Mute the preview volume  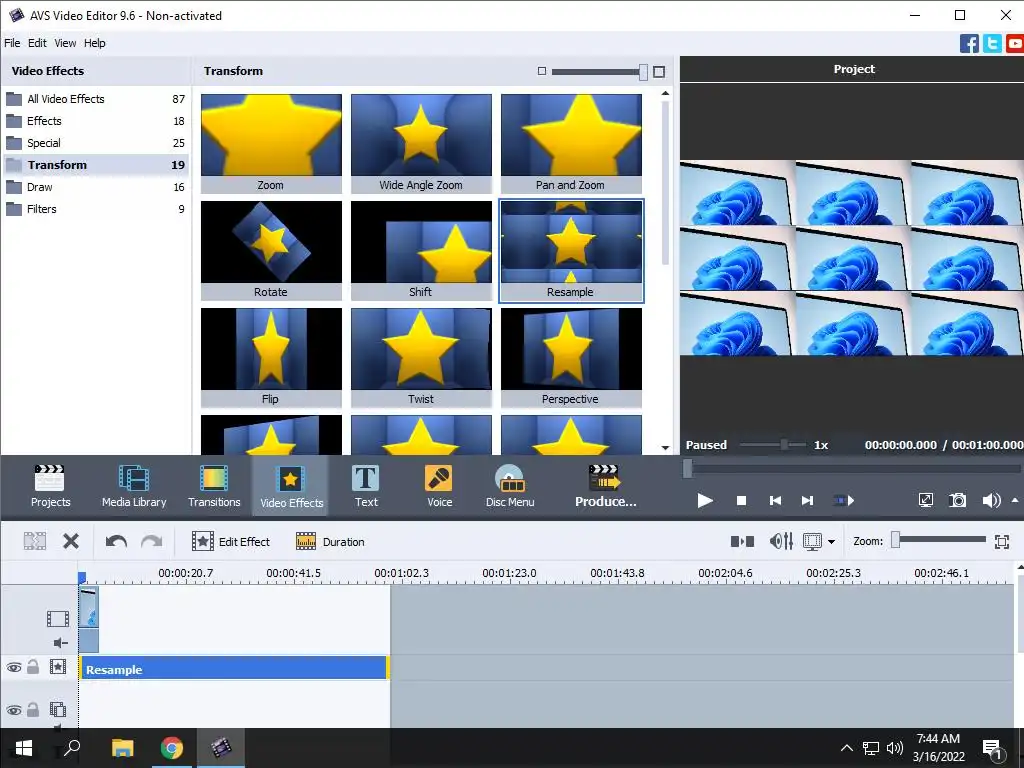991,501
